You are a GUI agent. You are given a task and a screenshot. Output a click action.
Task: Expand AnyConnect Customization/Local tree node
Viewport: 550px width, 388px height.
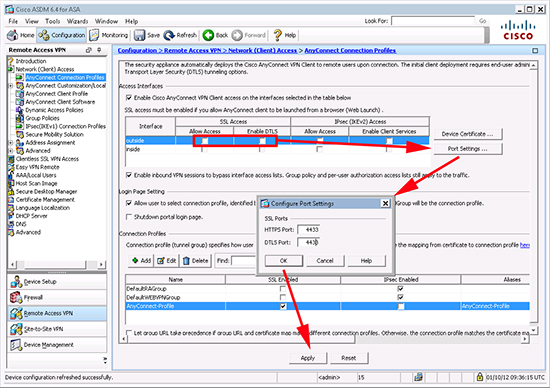coord(11,86)
